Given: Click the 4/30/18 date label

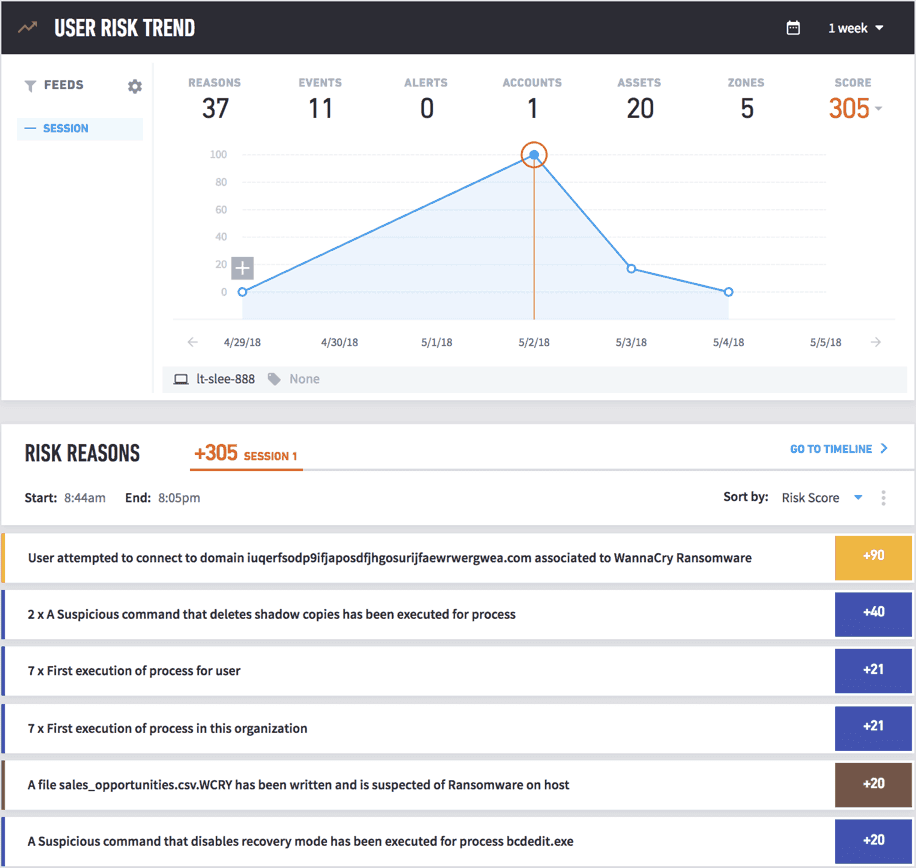Looking at the screenshot, I should [339, 342].
